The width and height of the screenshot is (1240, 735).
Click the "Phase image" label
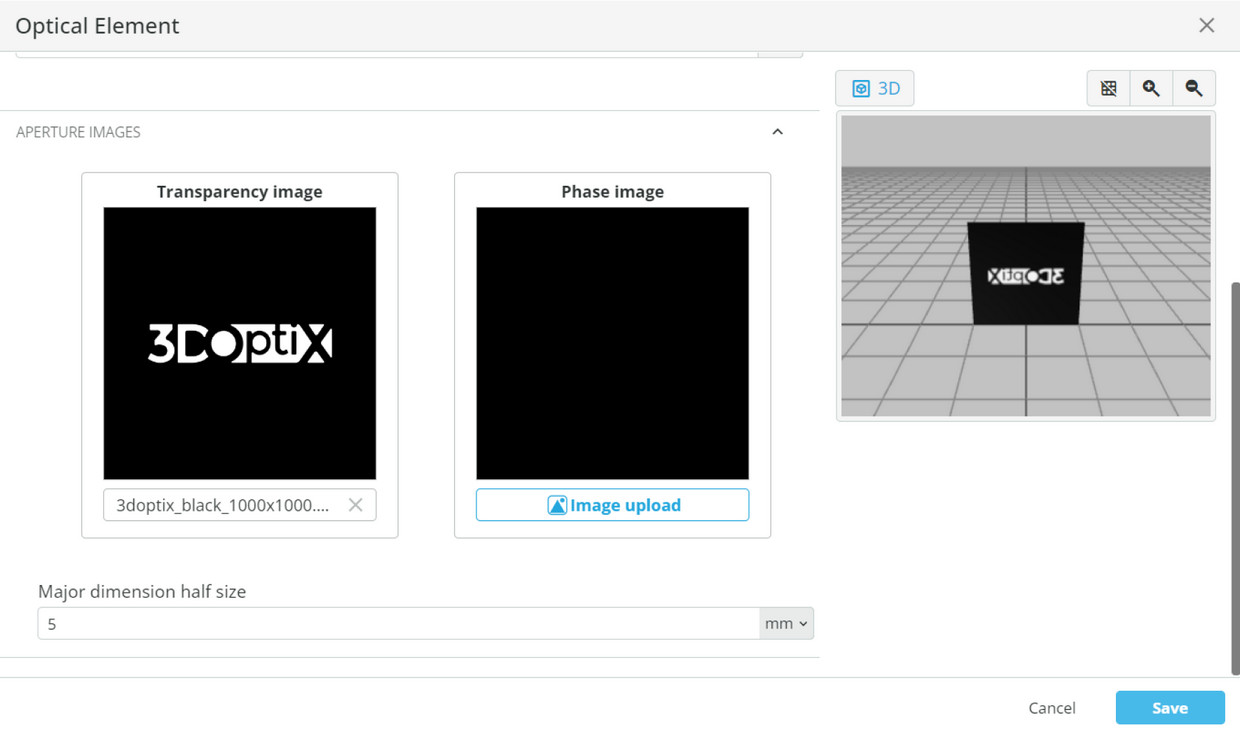612,191
